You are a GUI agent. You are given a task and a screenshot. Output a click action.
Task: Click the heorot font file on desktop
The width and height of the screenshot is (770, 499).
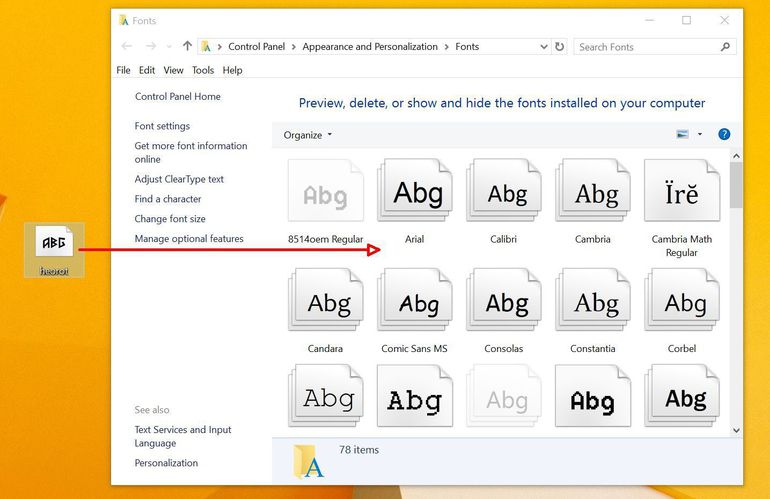(x=54, y=250)
